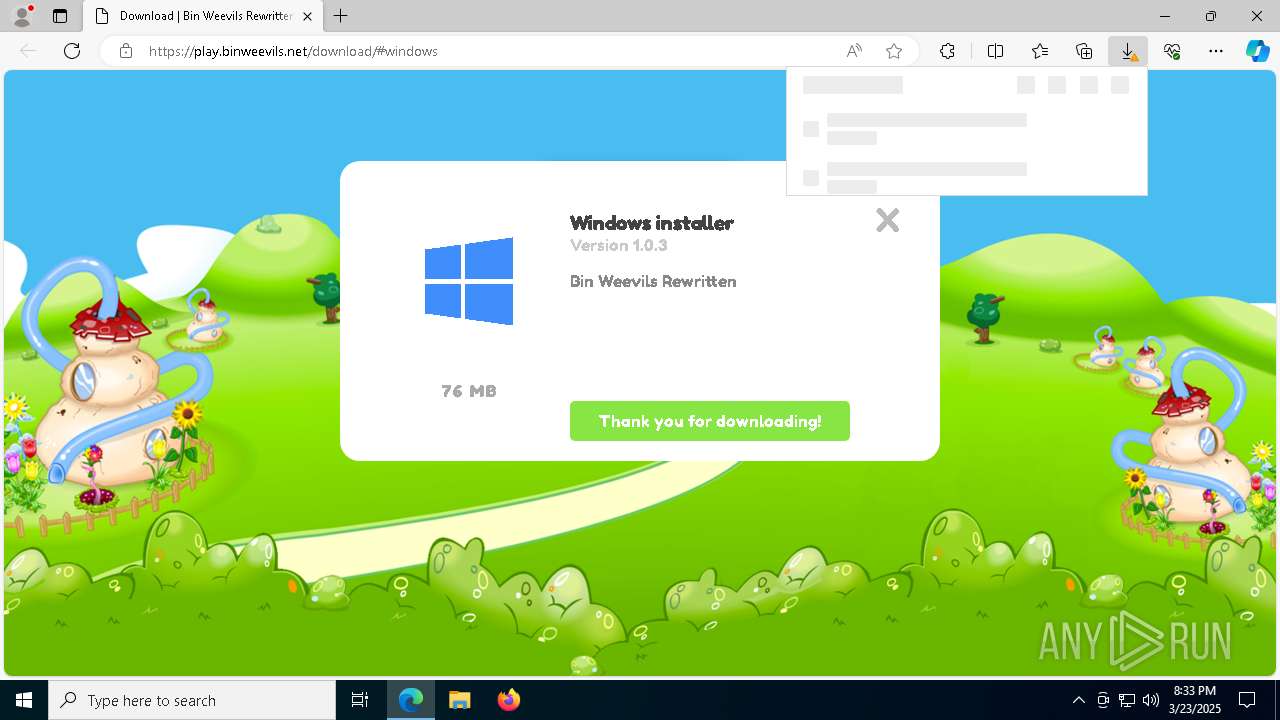Click Bin Weevils Rewritten label
Screen dimensions: 1280x720
click(653, 281)
